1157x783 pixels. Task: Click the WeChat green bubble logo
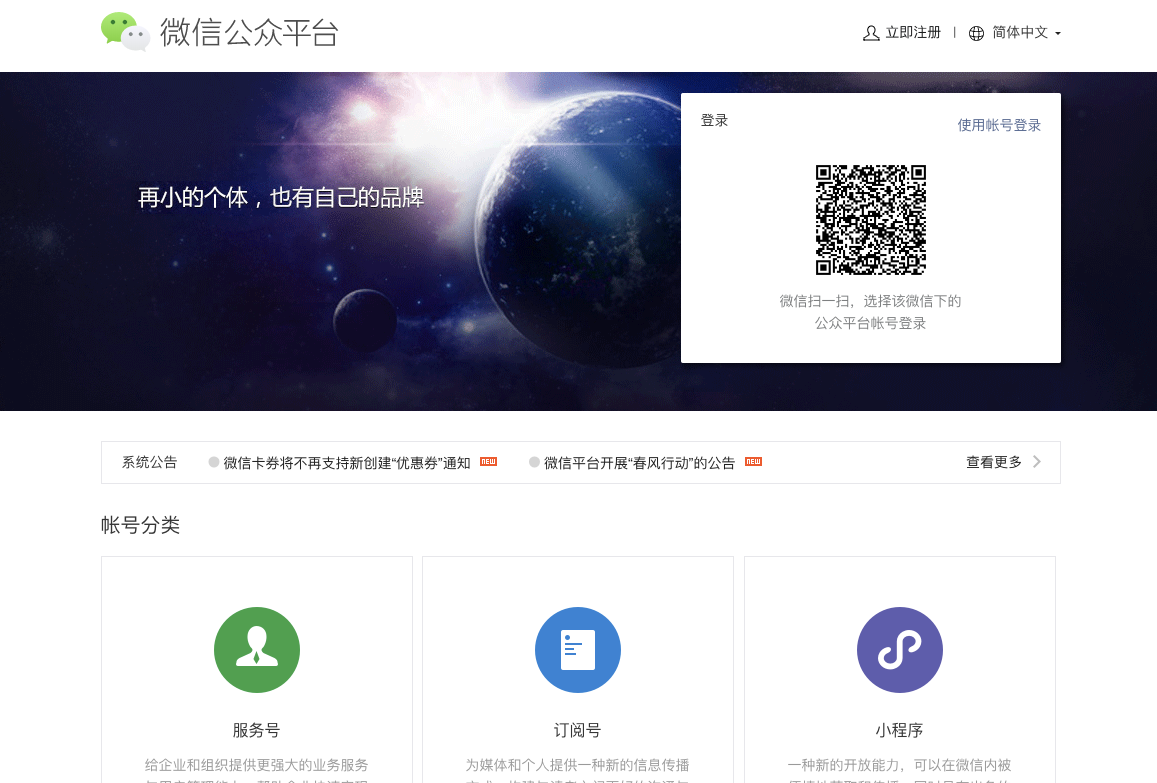(x=125, y=32)
